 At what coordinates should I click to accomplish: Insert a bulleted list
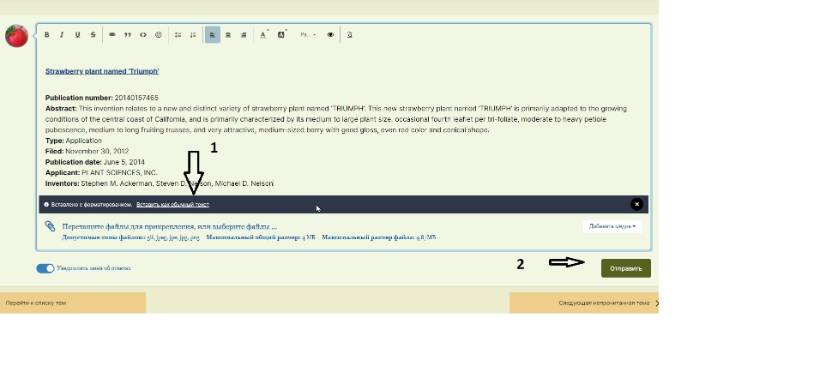point(178,35)
